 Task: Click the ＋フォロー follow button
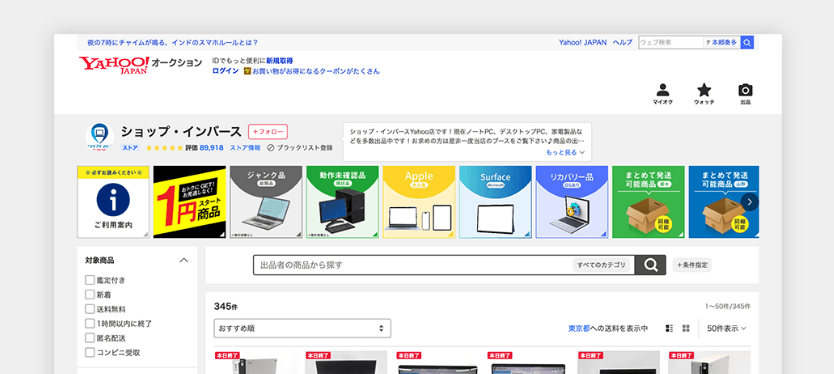click(x=268, y=131)
